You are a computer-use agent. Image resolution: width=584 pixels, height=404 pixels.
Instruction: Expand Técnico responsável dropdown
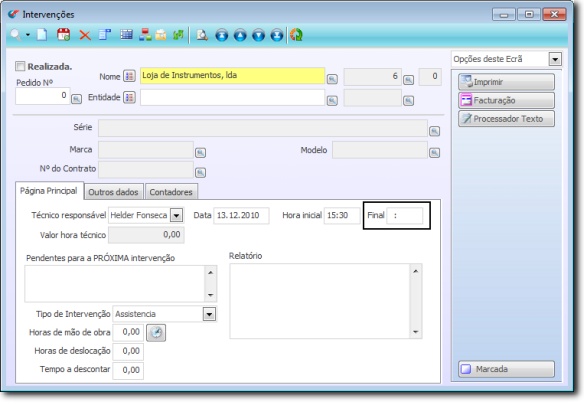click(177, 215)
